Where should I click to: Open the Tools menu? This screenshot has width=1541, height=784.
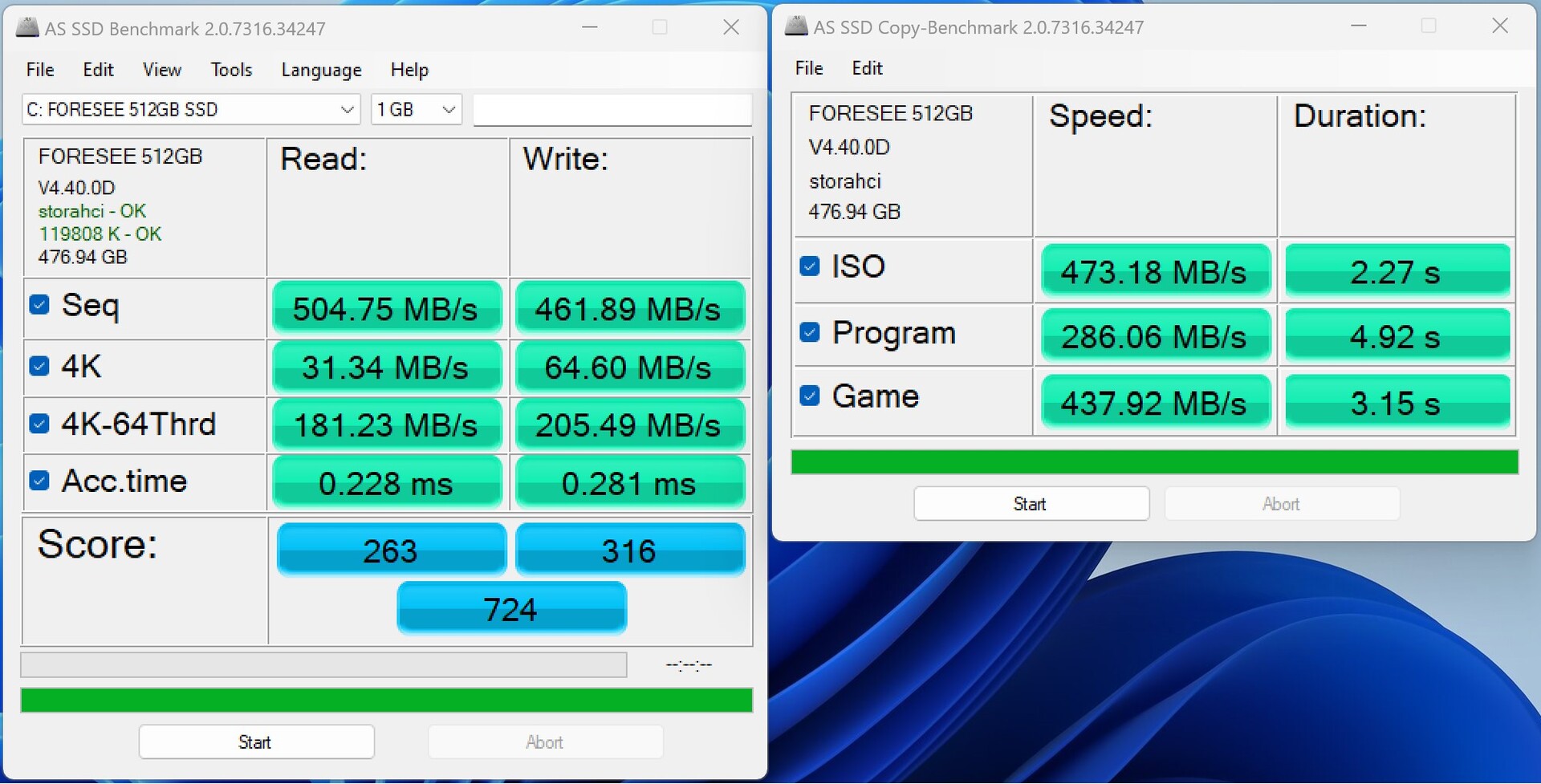[231, 70]
